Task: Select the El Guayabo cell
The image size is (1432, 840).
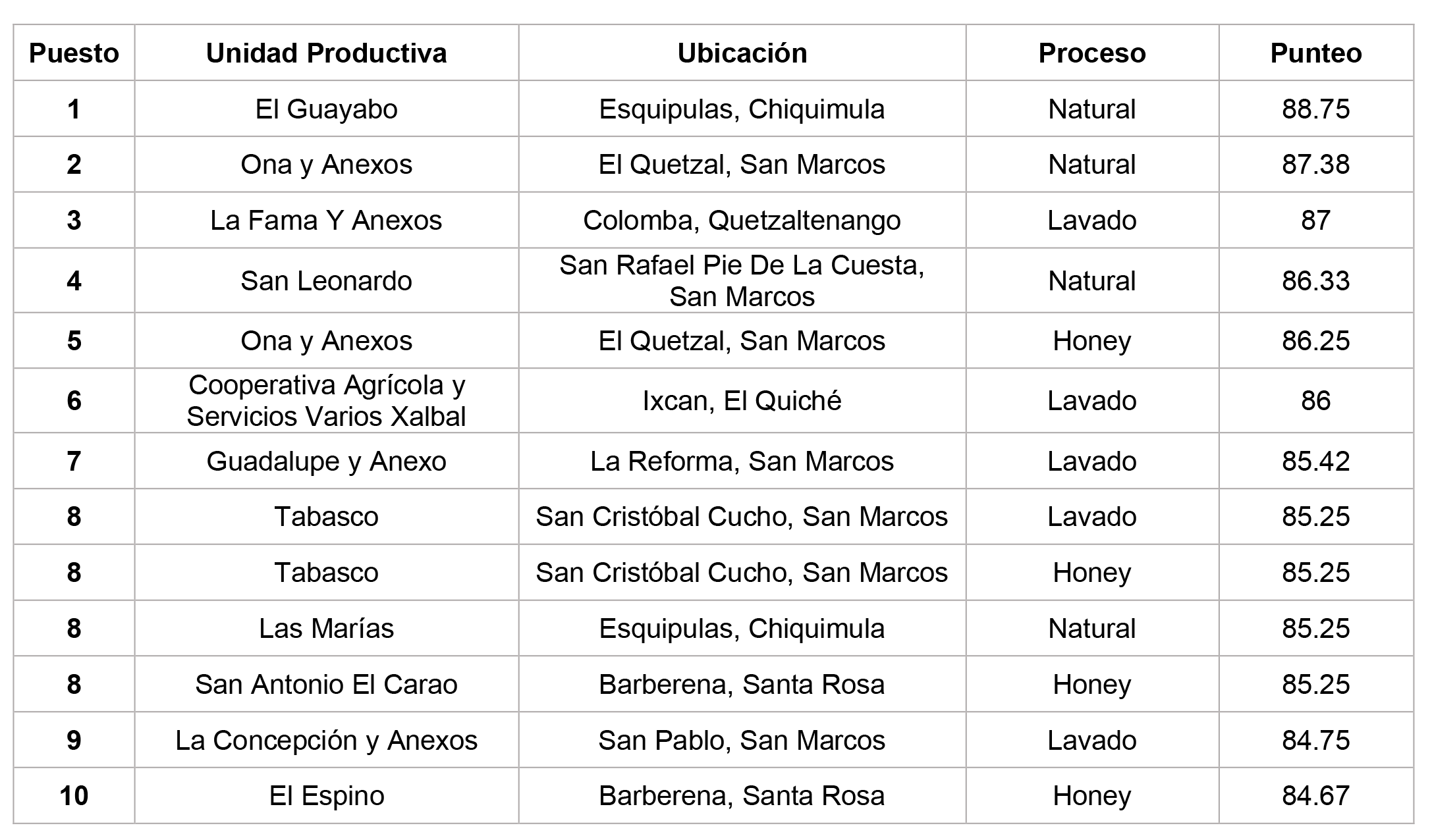Action: click(326, 109)
